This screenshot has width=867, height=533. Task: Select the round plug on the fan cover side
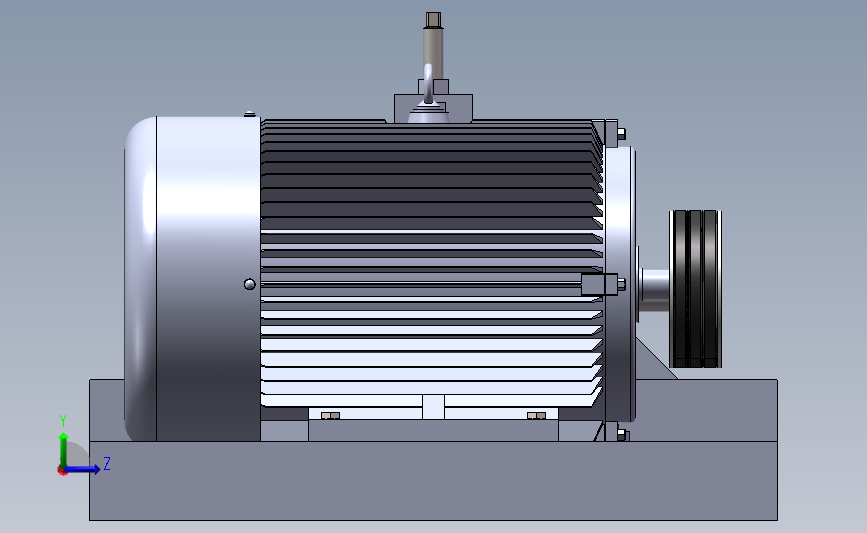(249, 284)
